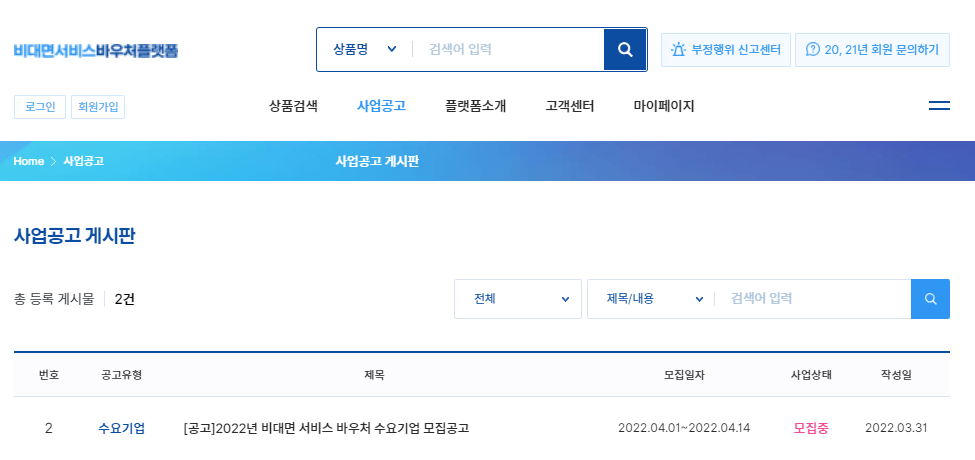Select 플랫폼소개 in navigation
This screenshot has height=460, width=975.
click(x=476, y=106)
